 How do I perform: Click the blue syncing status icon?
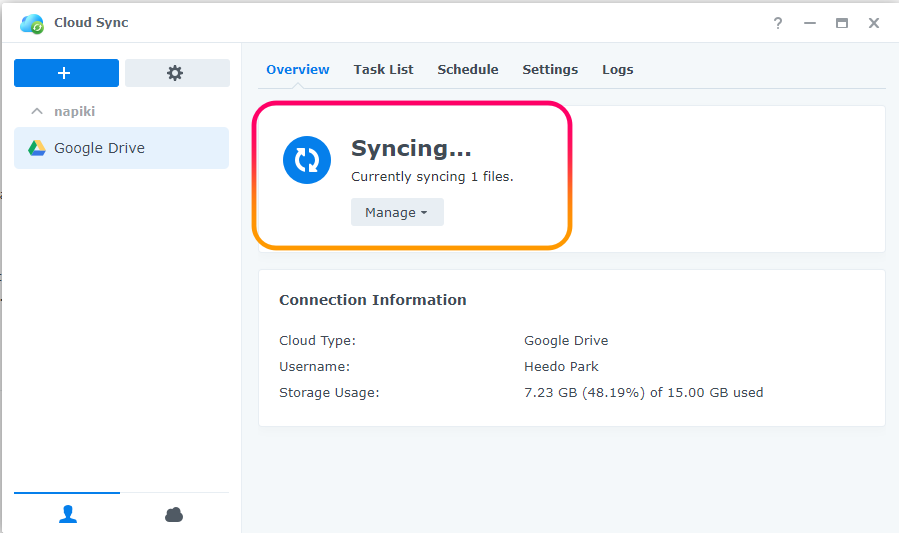pos(307,160)
